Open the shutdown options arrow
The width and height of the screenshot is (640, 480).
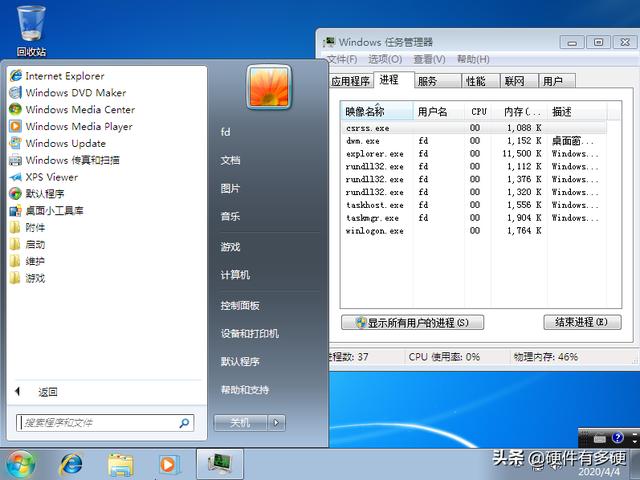point(276,422)
